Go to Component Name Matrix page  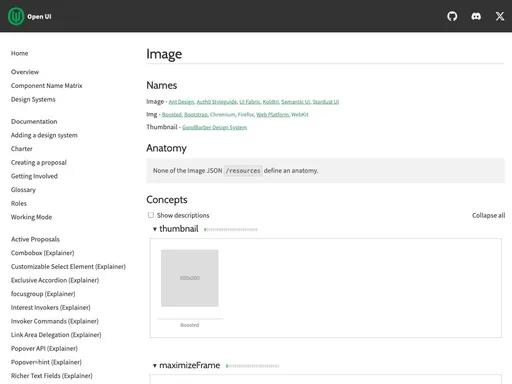[x=47, y=86]
